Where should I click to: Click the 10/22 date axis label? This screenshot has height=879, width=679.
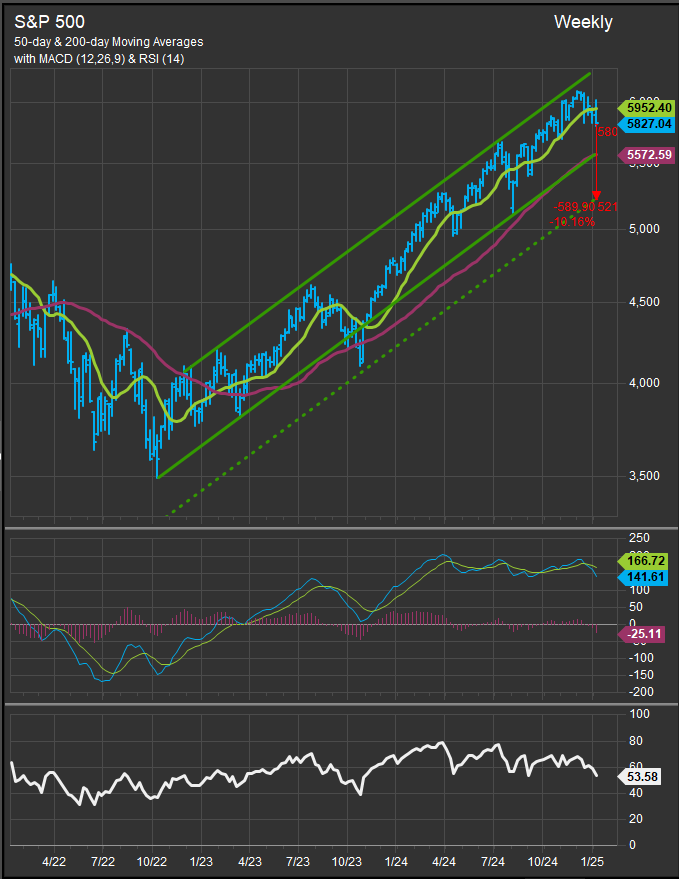153,861
